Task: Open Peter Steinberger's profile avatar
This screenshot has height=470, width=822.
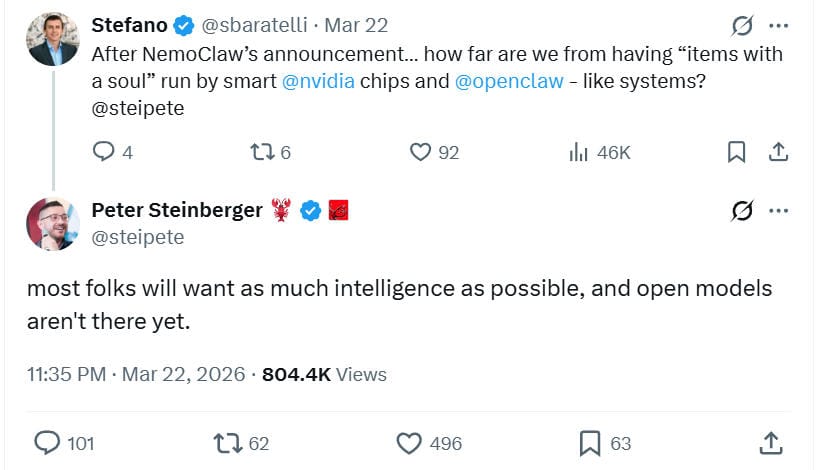Action: click(x=53, y=223)
